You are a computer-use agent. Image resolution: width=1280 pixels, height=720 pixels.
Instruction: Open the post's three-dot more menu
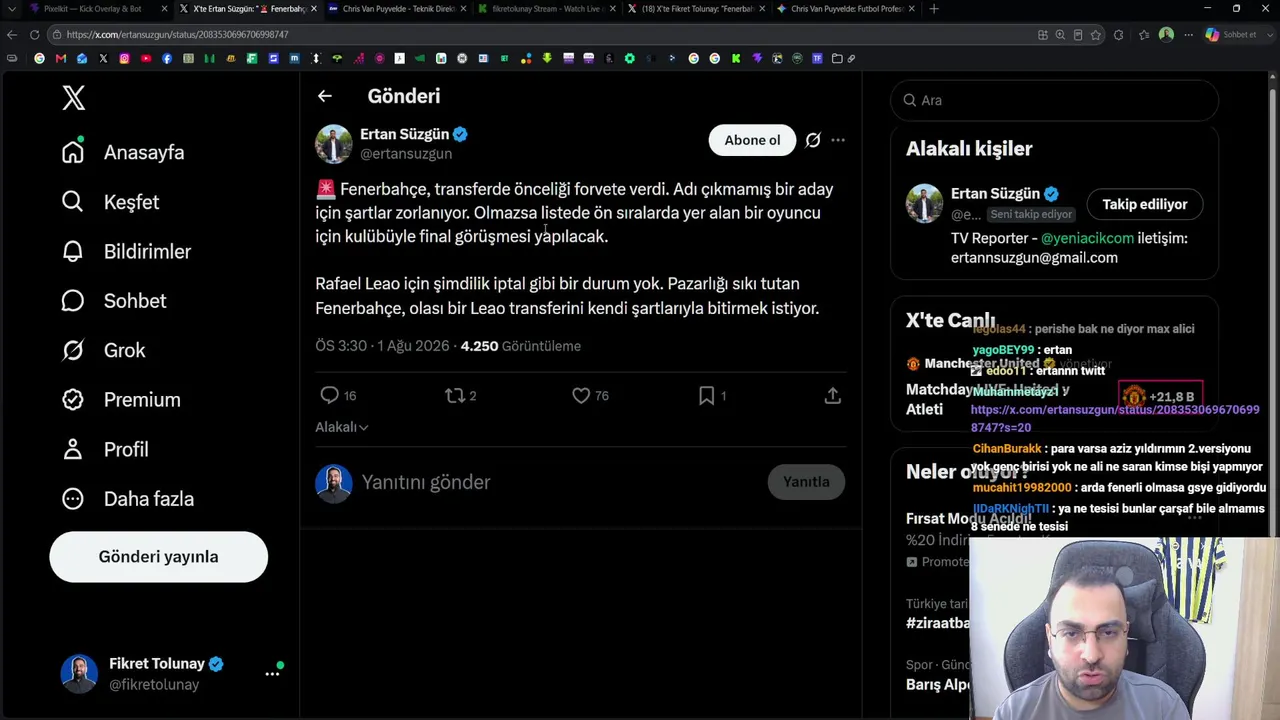coord(838,141)
